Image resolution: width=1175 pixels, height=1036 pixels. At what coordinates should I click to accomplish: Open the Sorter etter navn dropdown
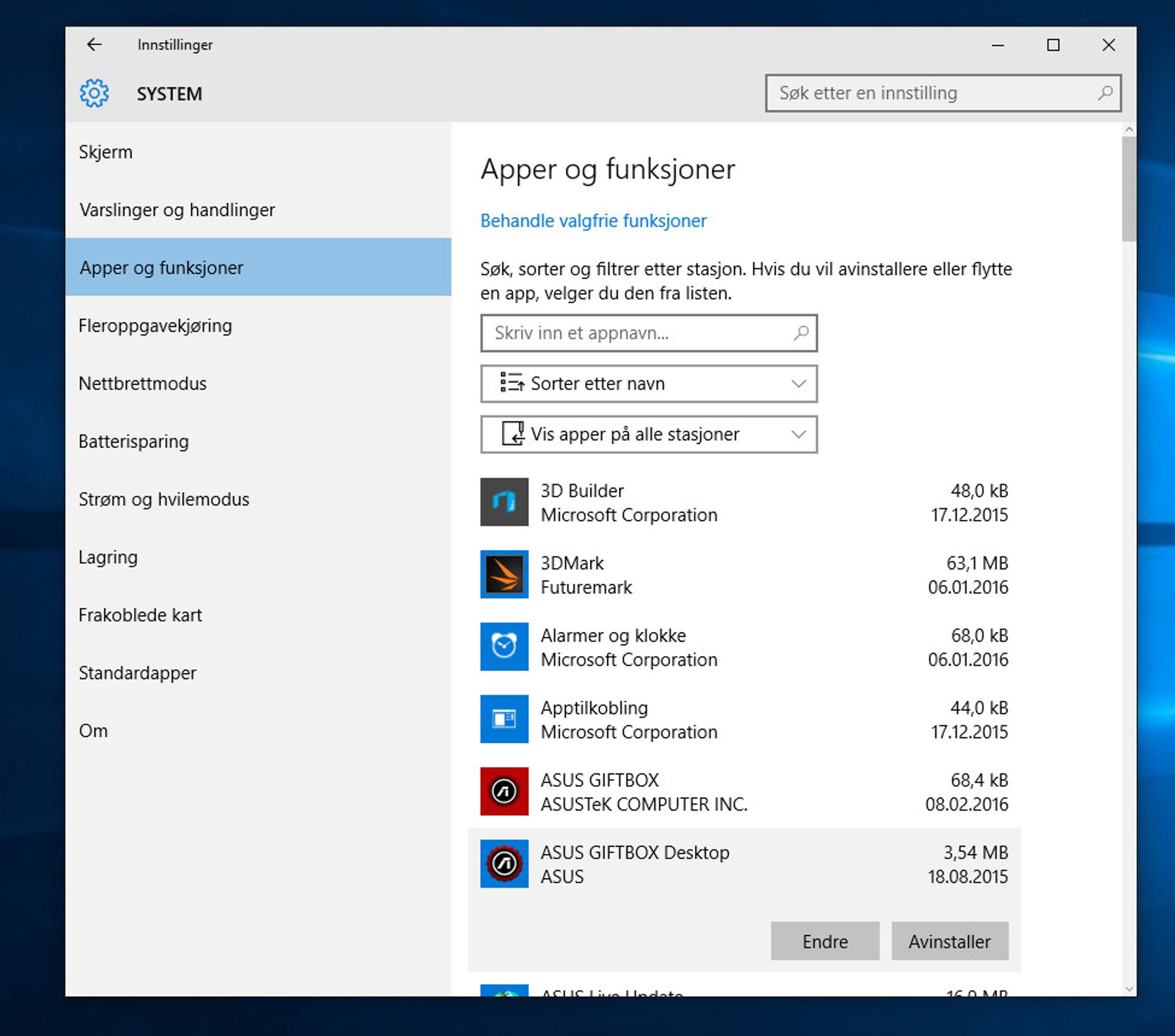pyautogui.click(x=649, y=384)
